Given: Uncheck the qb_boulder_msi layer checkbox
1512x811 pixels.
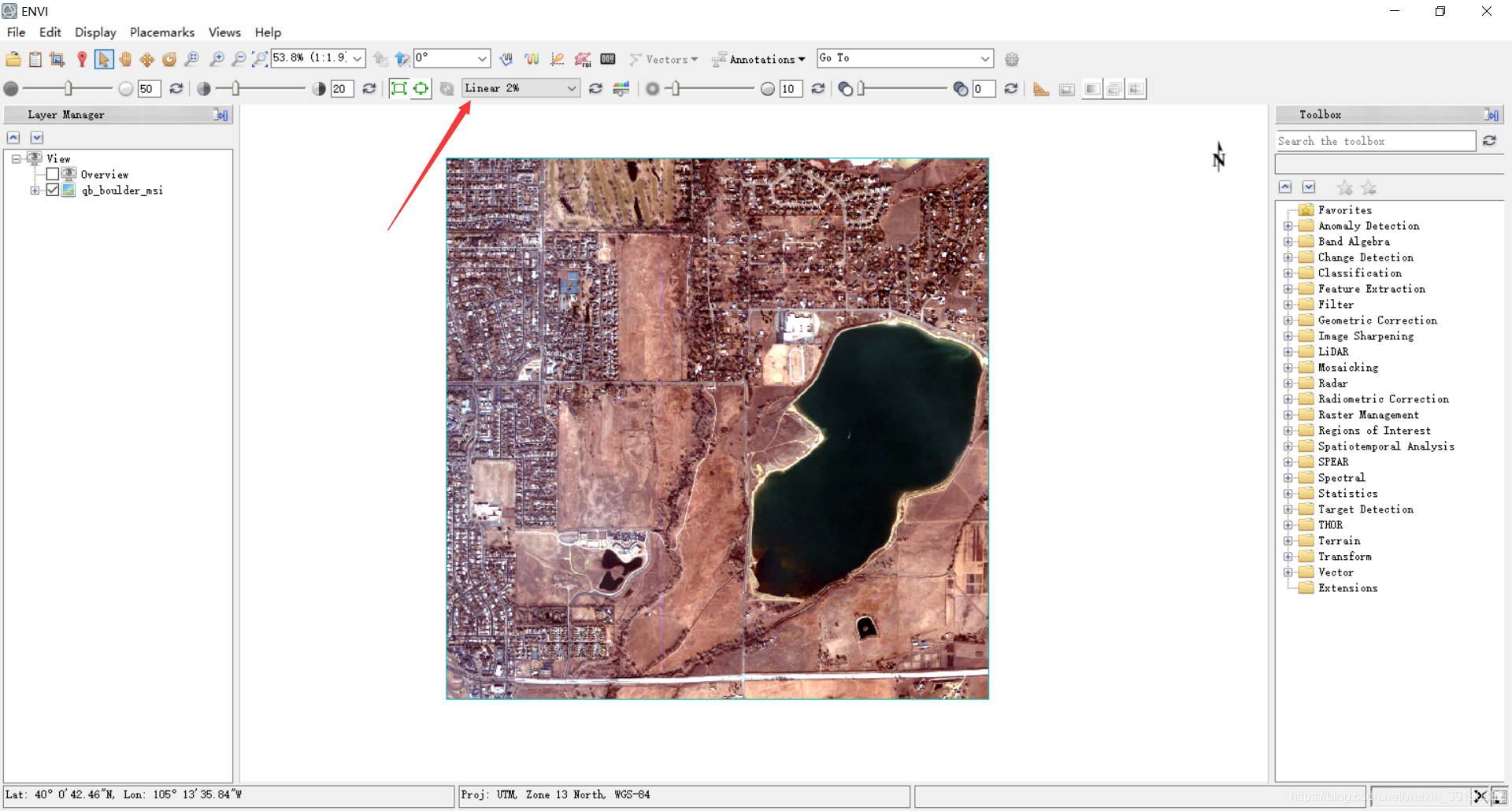Looking at the screenshot, I should point(53,190).
